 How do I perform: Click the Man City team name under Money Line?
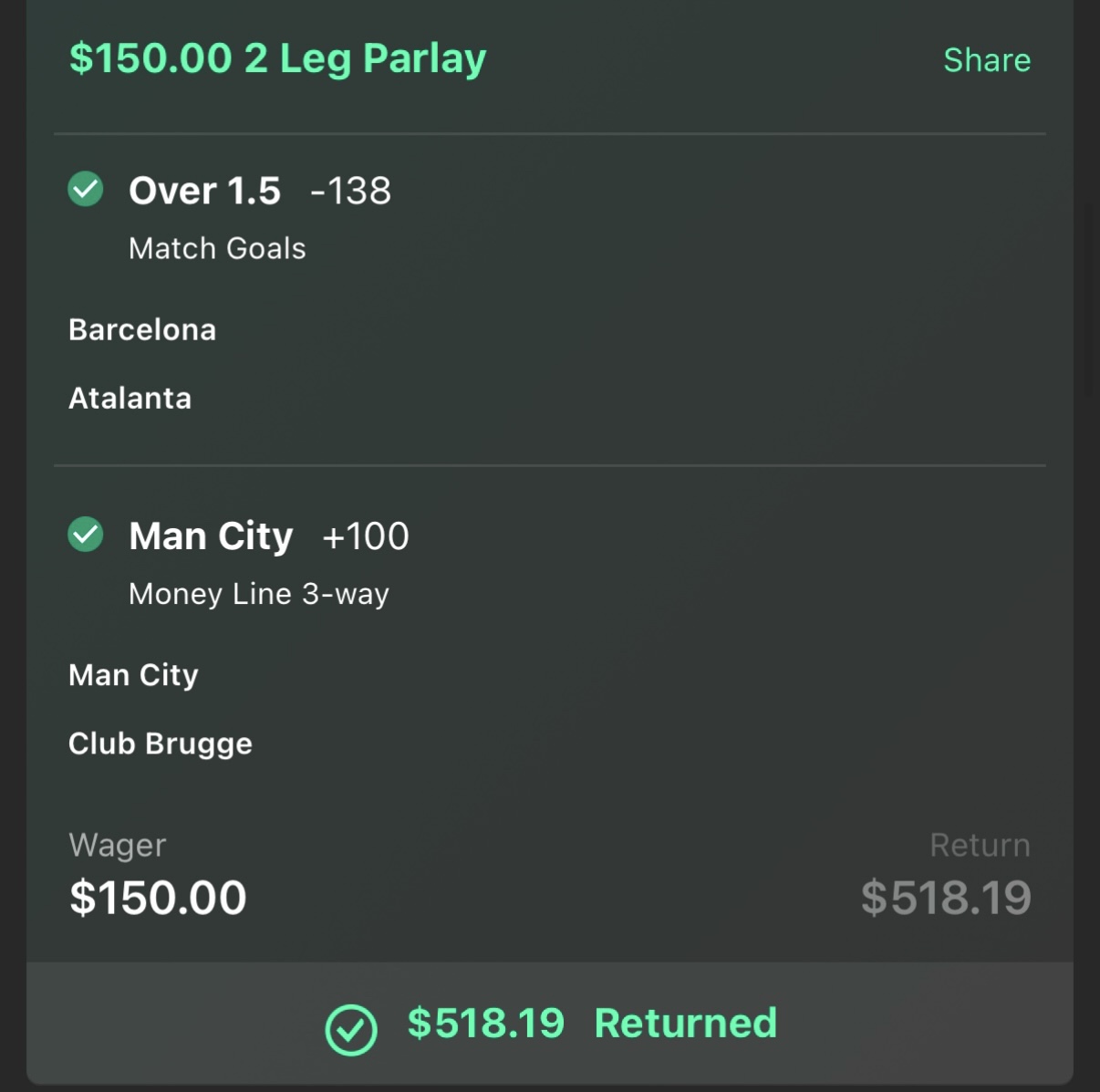pyautogui.click(x=133, y=675)
